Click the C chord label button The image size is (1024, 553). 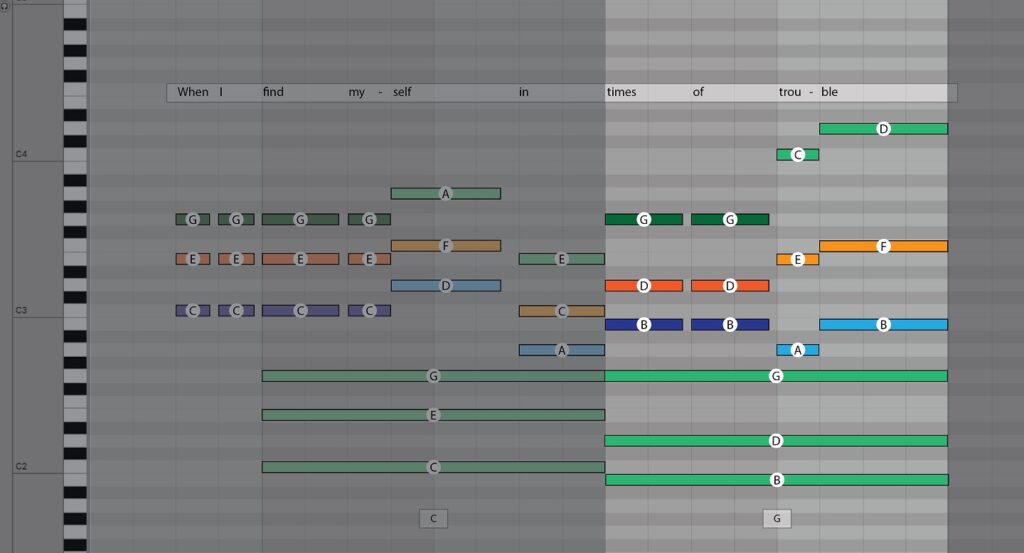tap(433, 518)
